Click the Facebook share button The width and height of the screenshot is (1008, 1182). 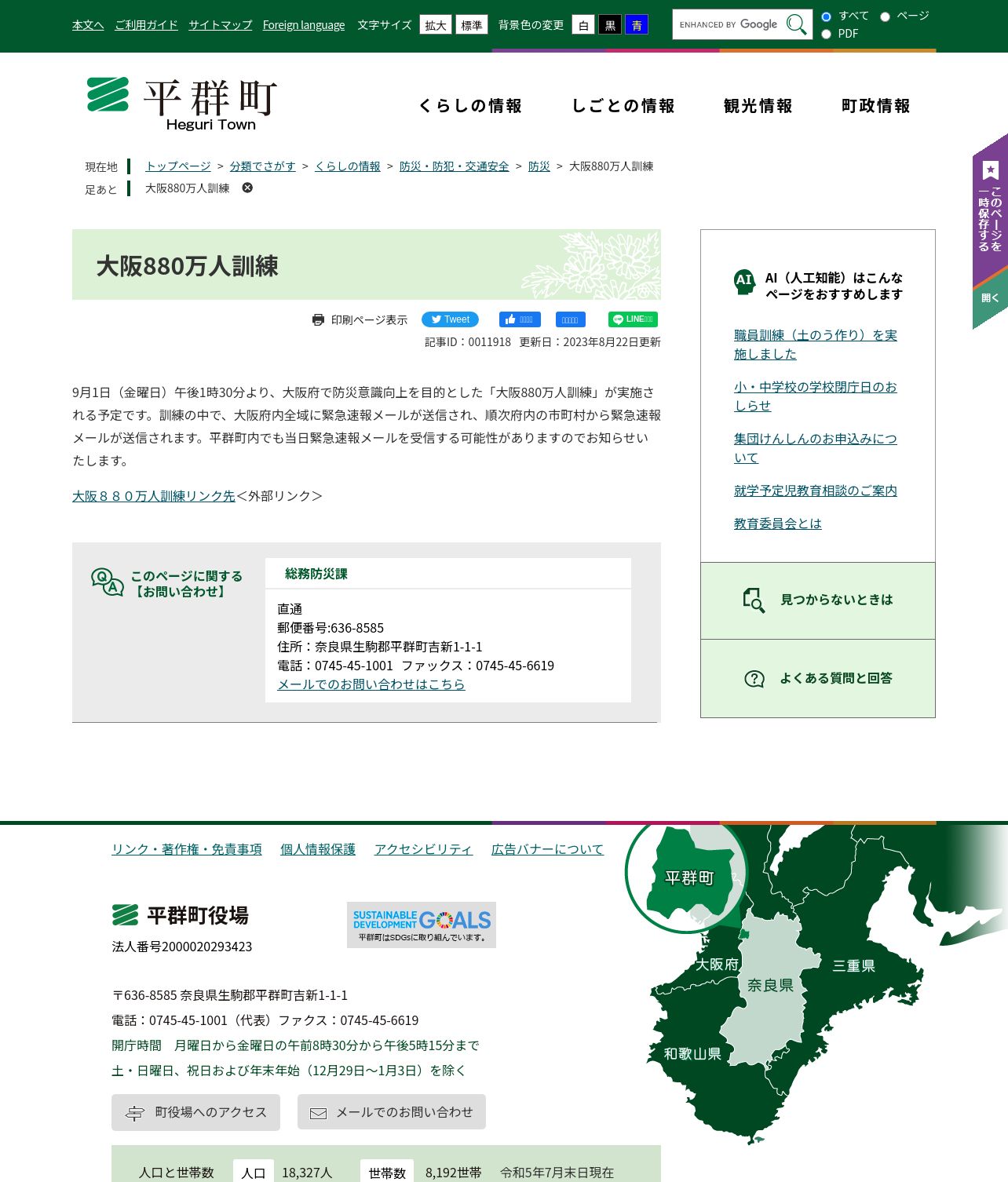(x=571, y=319)
